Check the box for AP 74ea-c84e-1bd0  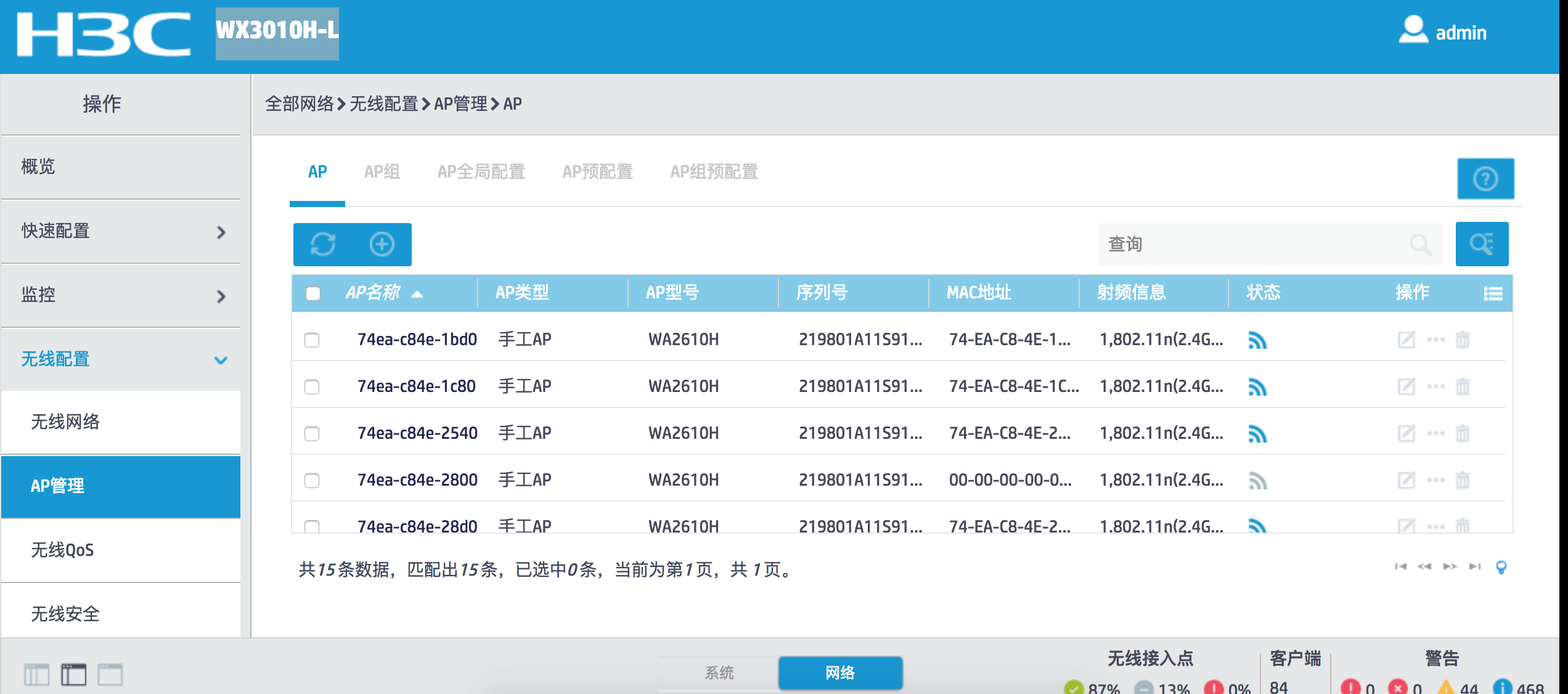pos(312,340)
